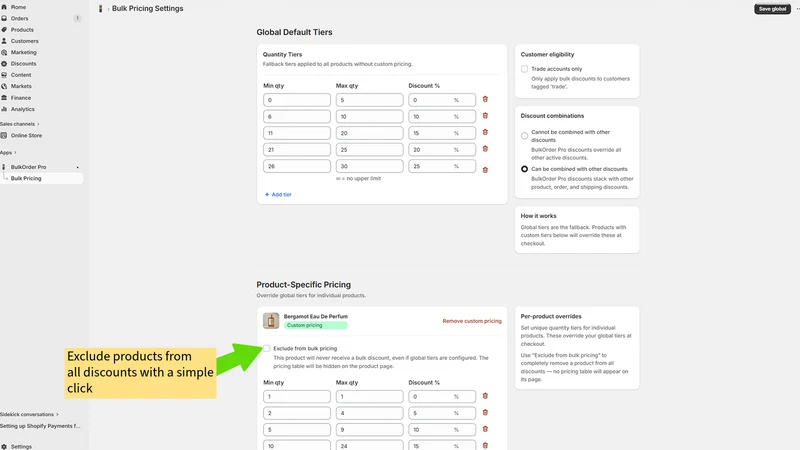
Task: Click the Customer eligibility heading
Action: 547,54
